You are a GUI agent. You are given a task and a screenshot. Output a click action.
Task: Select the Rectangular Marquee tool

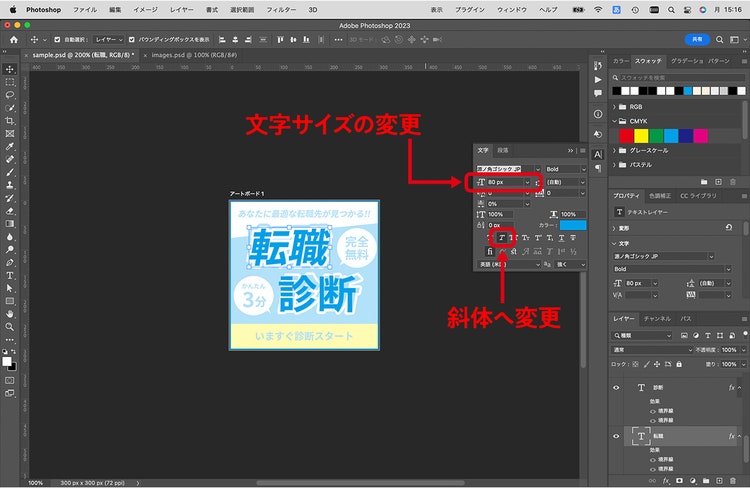pyautogui.click(x=10, y=82)
